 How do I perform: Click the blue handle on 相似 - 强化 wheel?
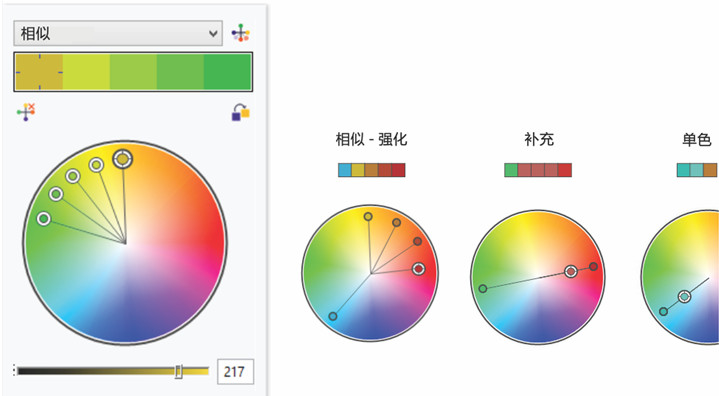333,316
